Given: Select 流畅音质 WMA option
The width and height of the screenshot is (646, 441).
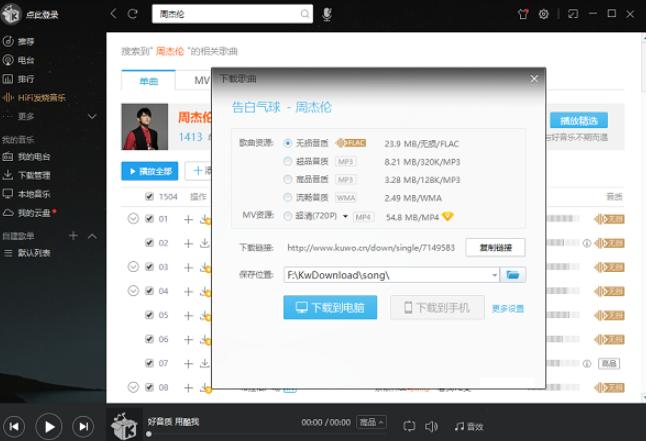Looking at the screenshot, I should point(288,197).
